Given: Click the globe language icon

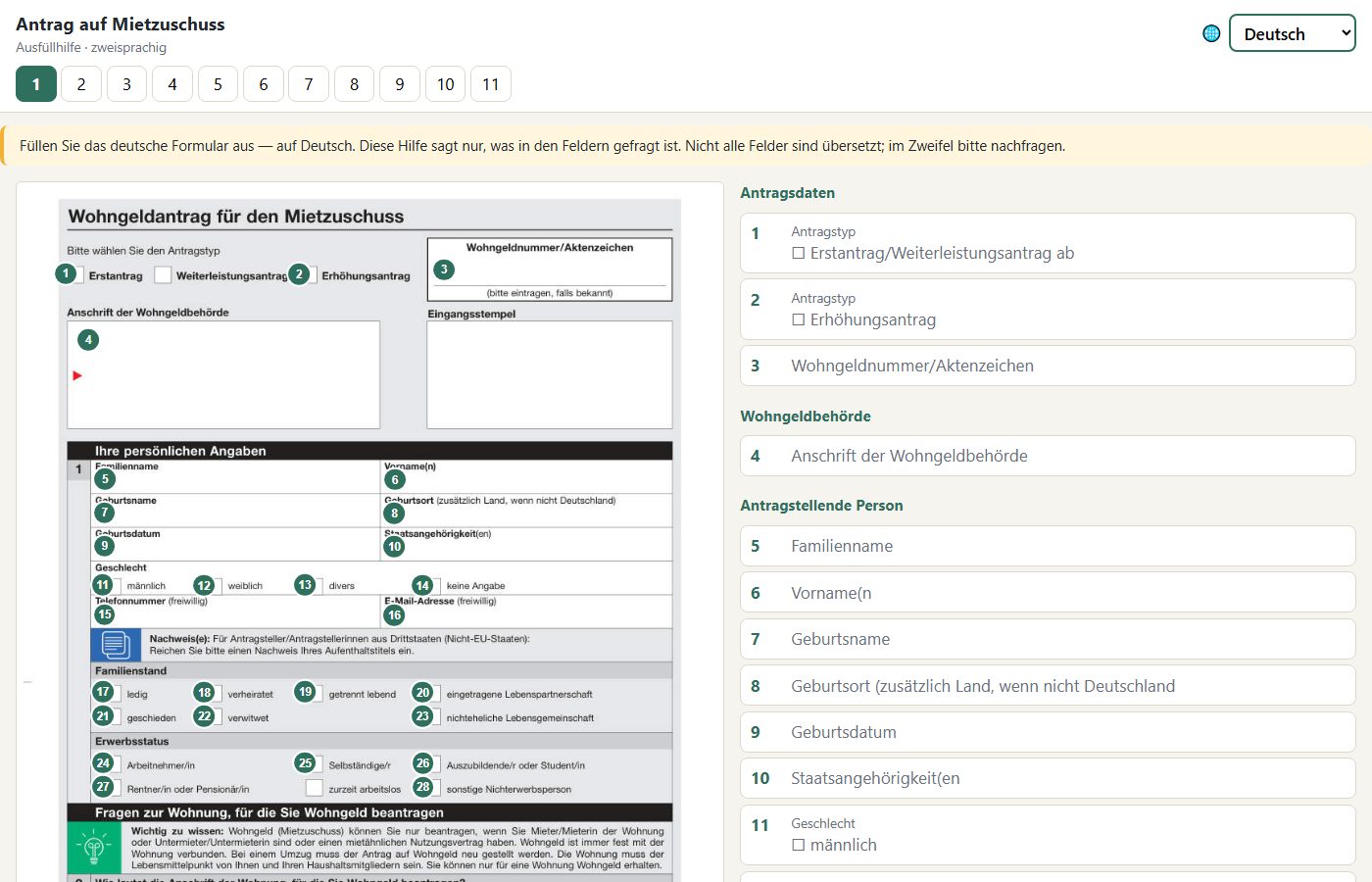Looking at the screenshot, I should (x=1211, y=33).
